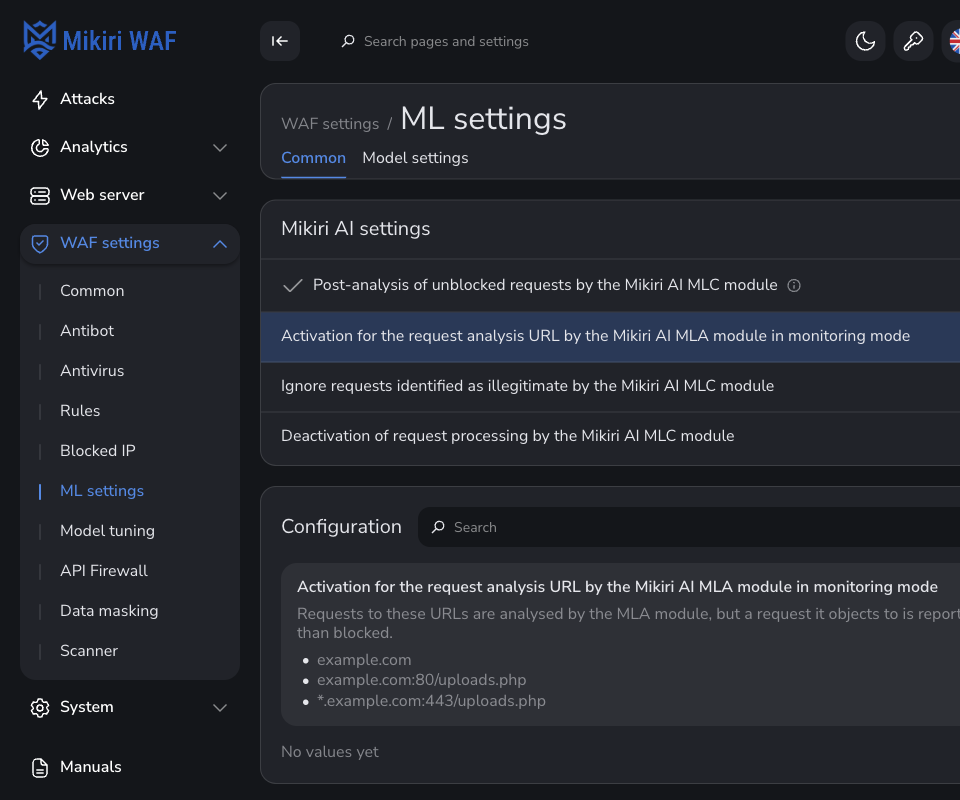Expand the Analytics menu chevron
This screenshot has width=960, height=800.
tap(220, 148)
